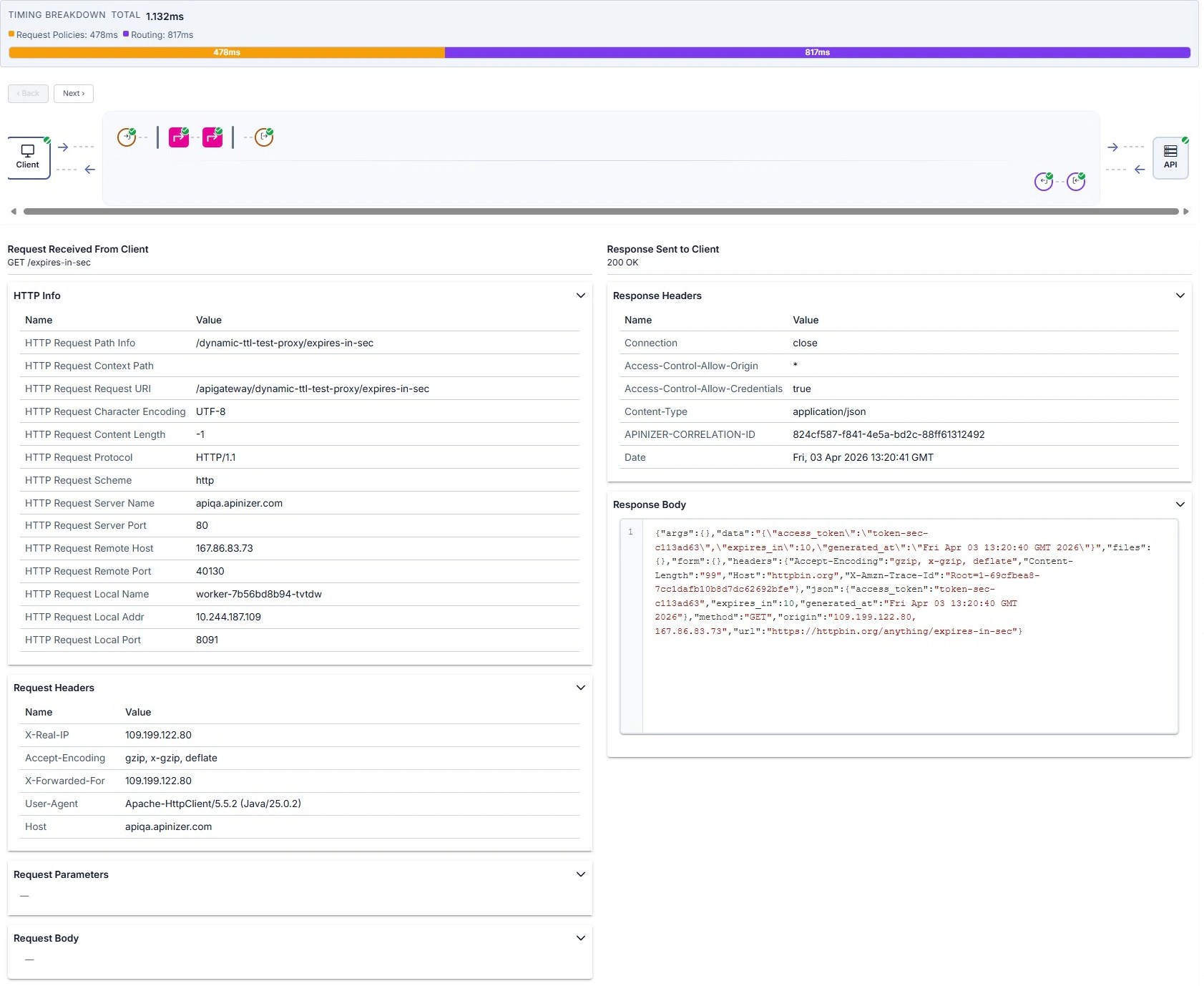
Task: Collapse the Request Headers section
Action: tap(580, 687)
